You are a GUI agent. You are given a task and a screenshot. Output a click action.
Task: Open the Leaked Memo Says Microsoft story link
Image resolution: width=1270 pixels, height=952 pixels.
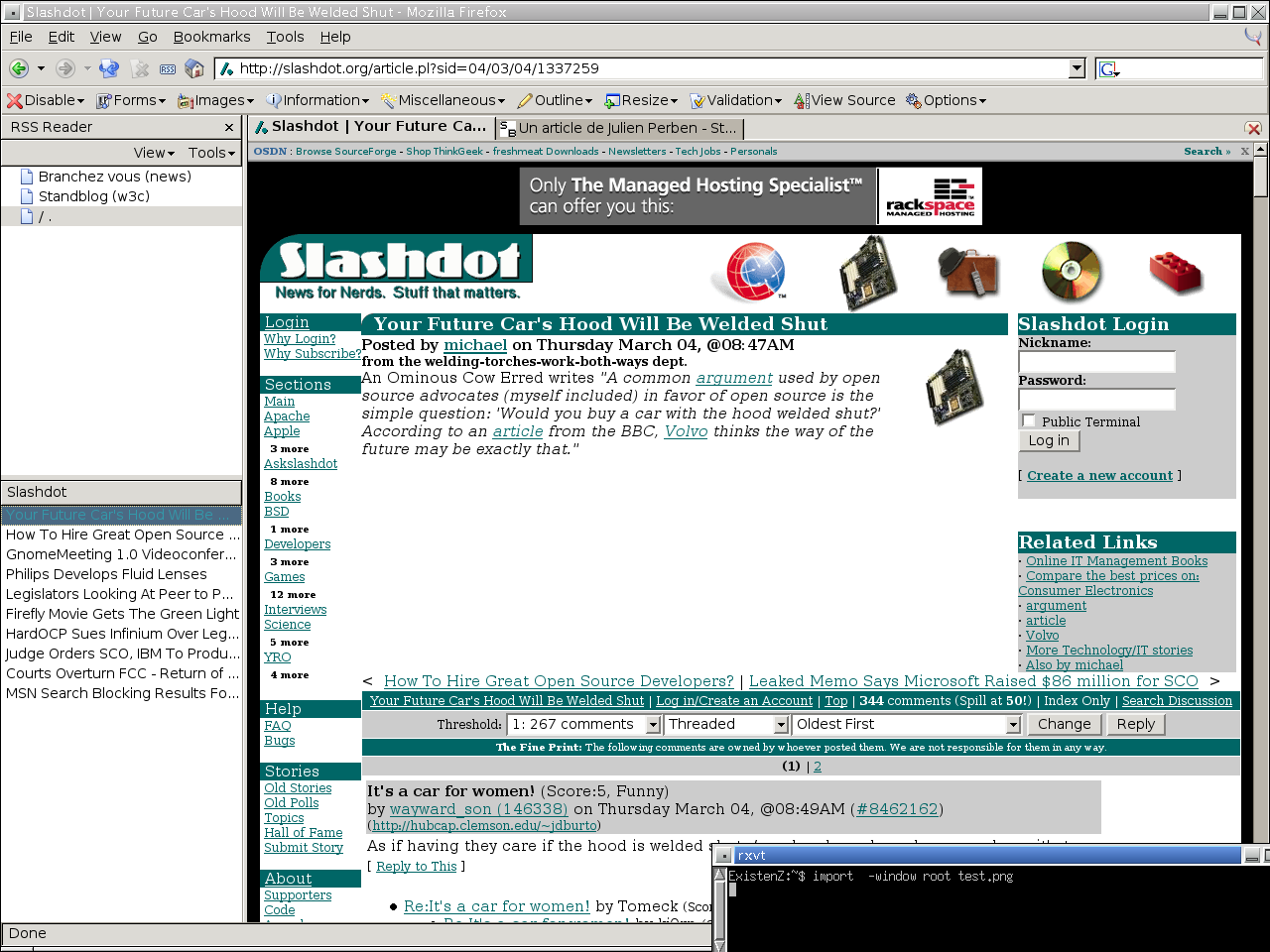tap(973, 681)
